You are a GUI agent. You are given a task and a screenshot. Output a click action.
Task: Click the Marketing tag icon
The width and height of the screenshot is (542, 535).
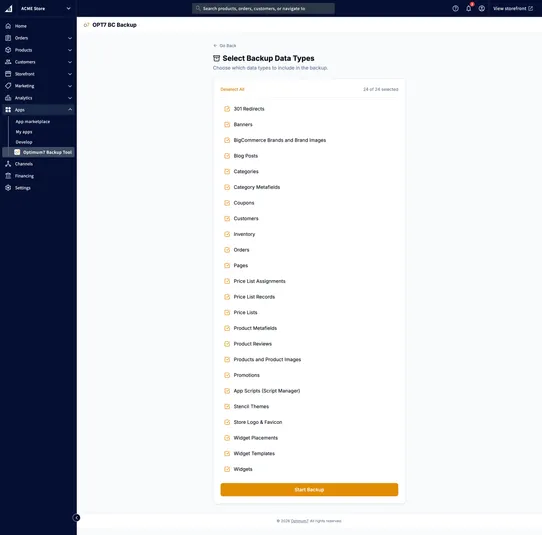(x=8, y=86)
